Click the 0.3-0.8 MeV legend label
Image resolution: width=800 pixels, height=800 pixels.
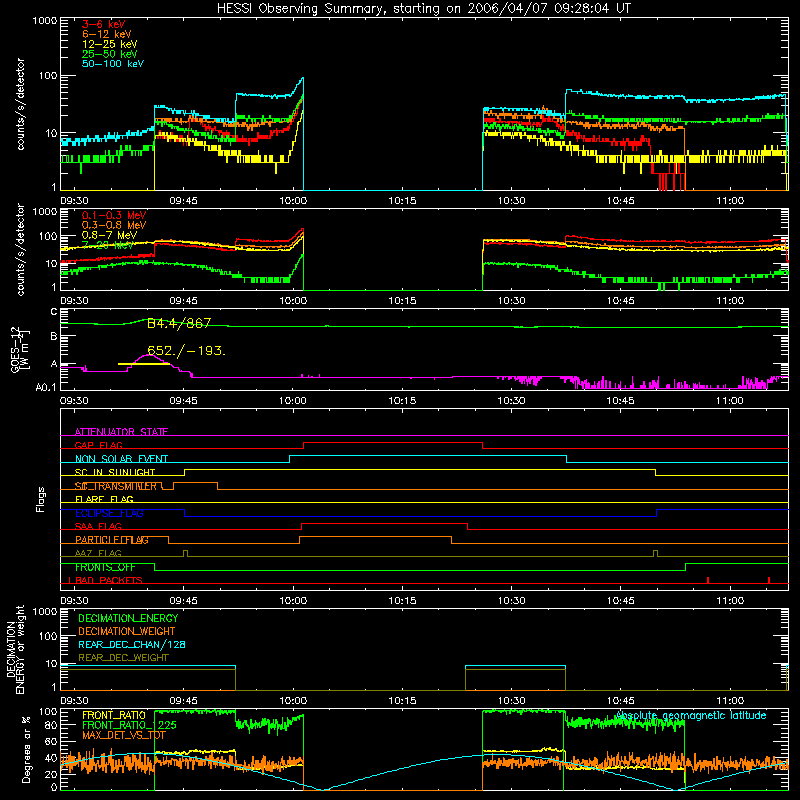114,225
